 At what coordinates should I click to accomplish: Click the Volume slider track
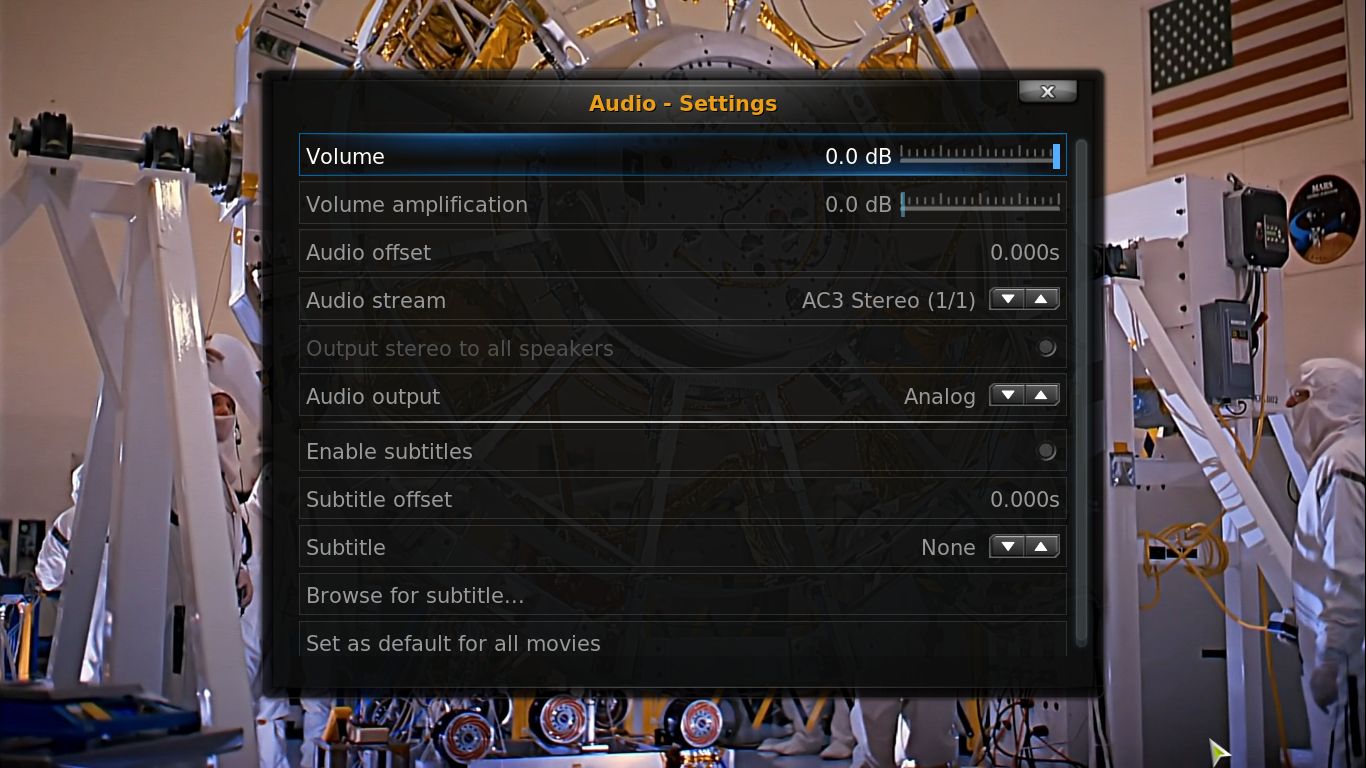[980, 156]
